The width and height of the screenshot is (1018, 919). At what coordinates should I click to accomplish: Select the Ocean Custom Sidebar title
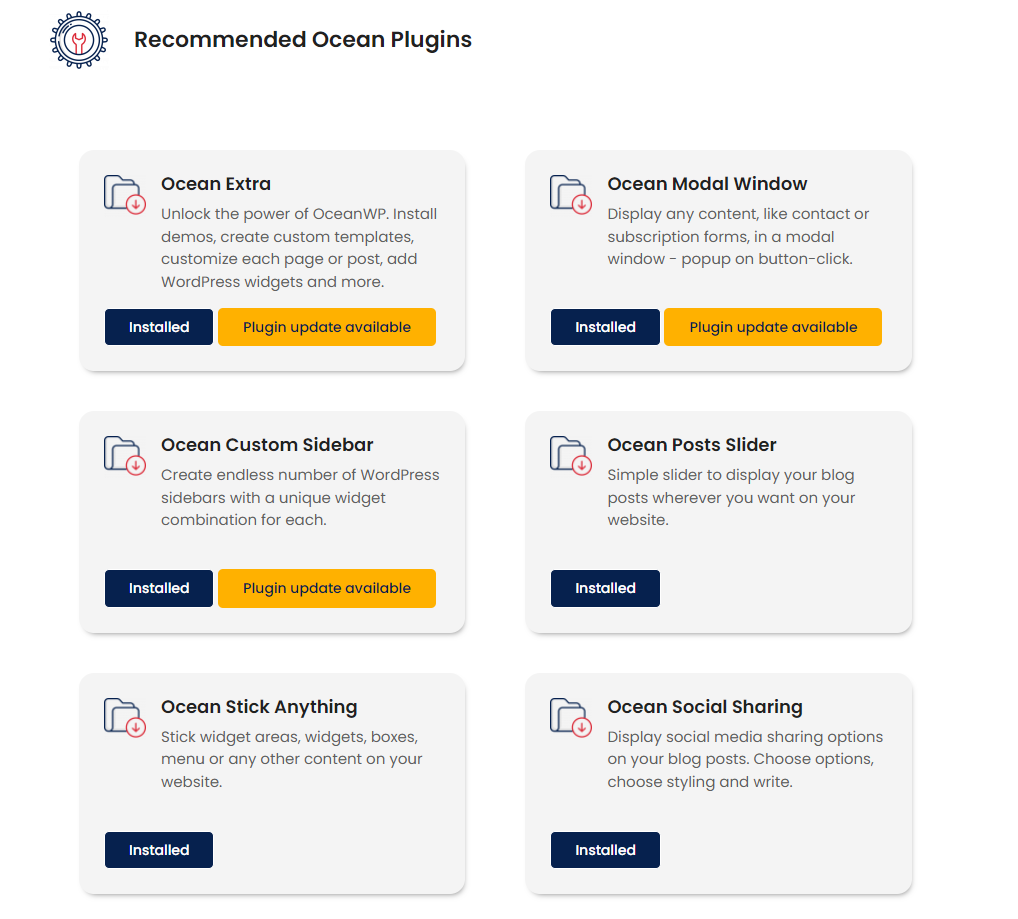coord(267,445)
